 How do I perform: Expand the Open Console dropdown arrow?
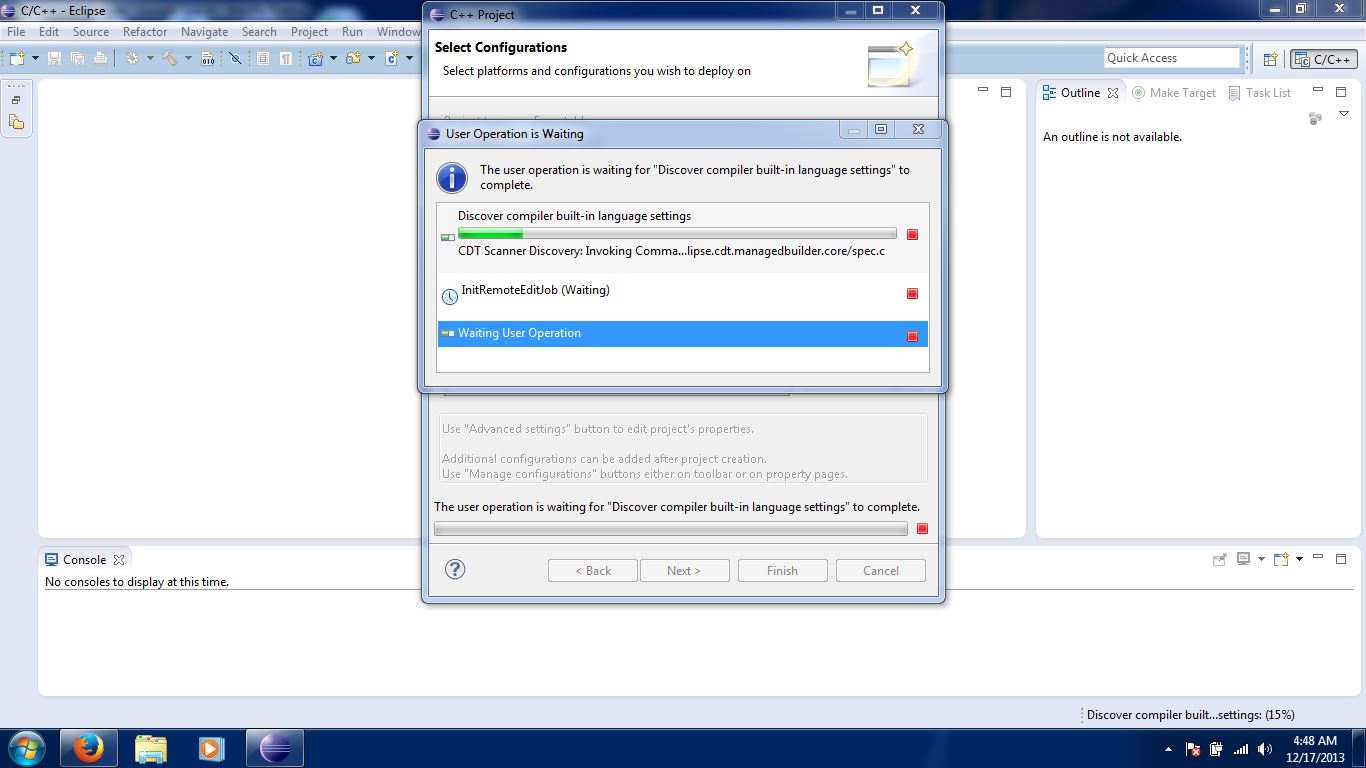(x=1299, y=559)
